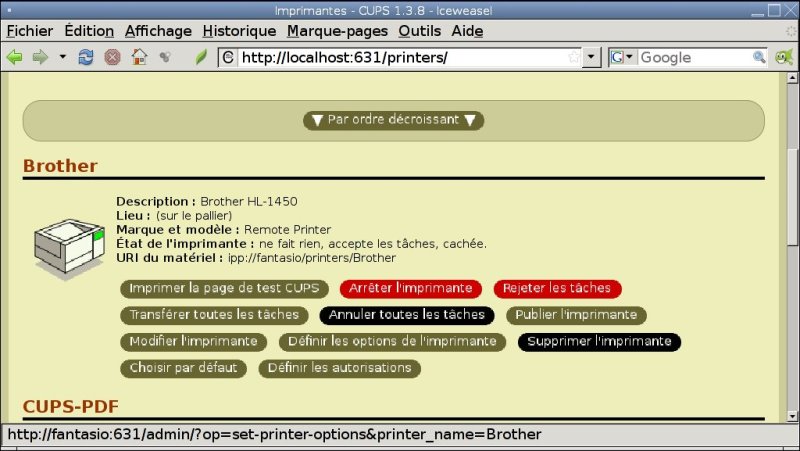Screen dimensions: 800x451
Task: Click the model text Remote Printer
Action: point(287,230)
